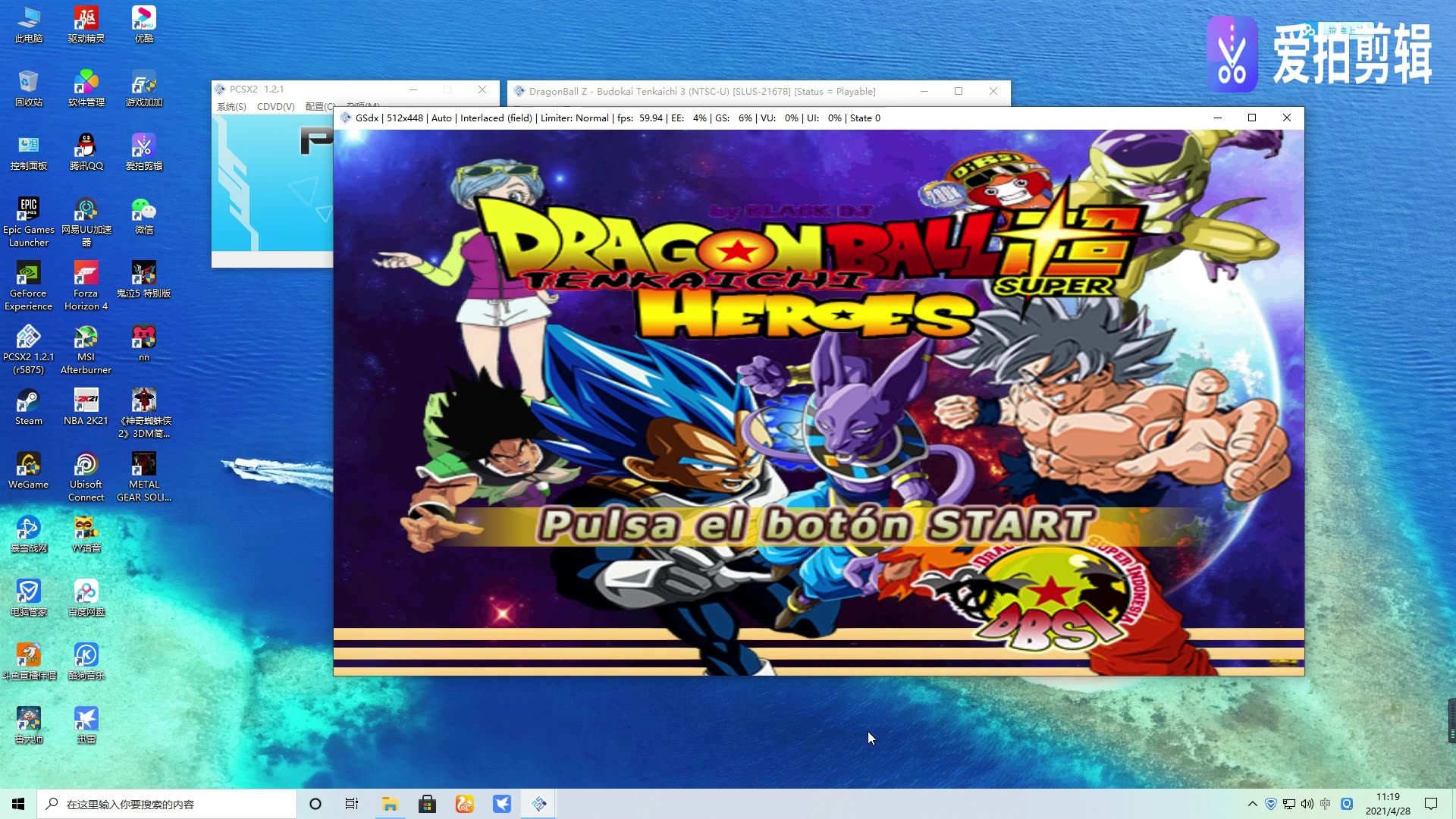Viewport: 1456px width, 819px height.
Task: Open Microsoft Store from taskbar
Action: (x=427, y=804)
